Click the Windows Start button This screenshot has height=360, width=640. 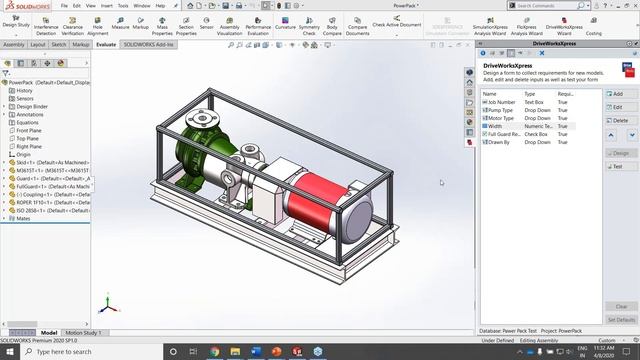pos(10,351)
